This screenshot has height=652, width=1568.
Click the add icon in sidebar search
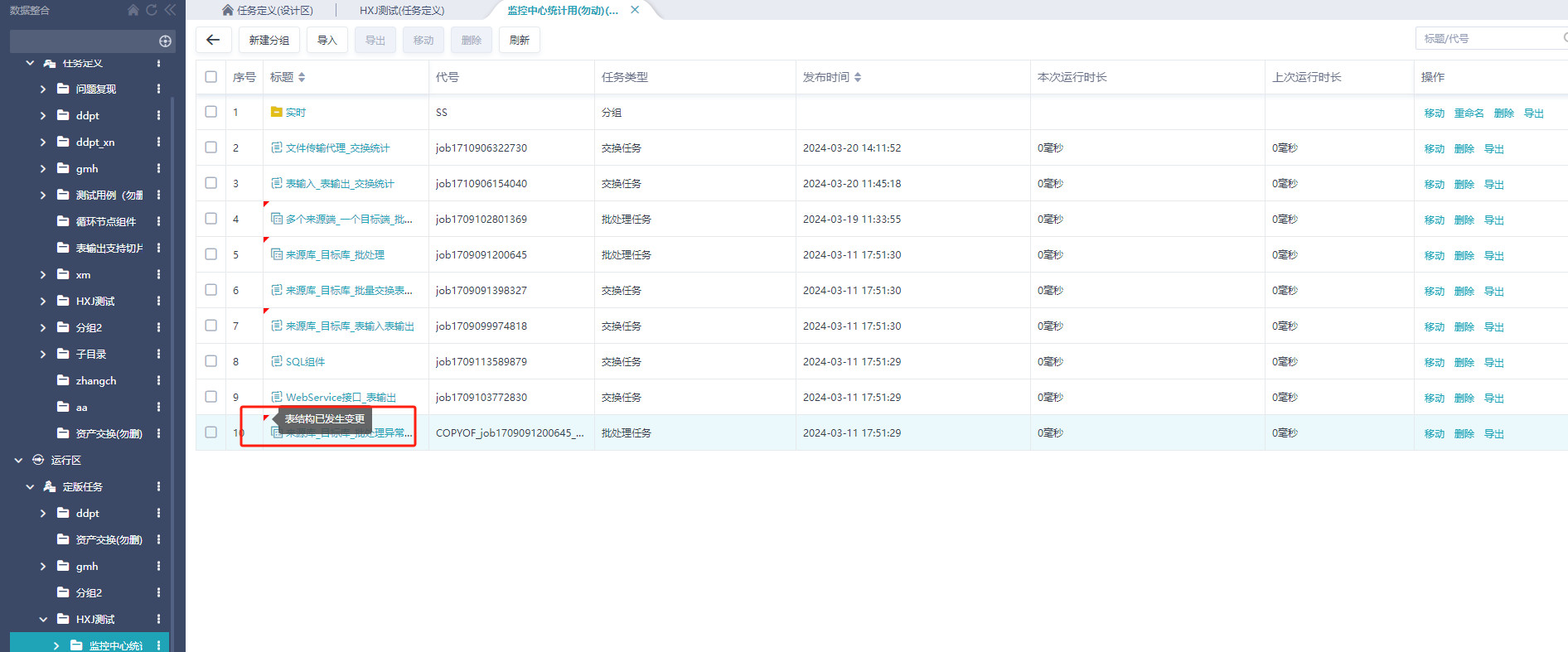pos(165,41)
